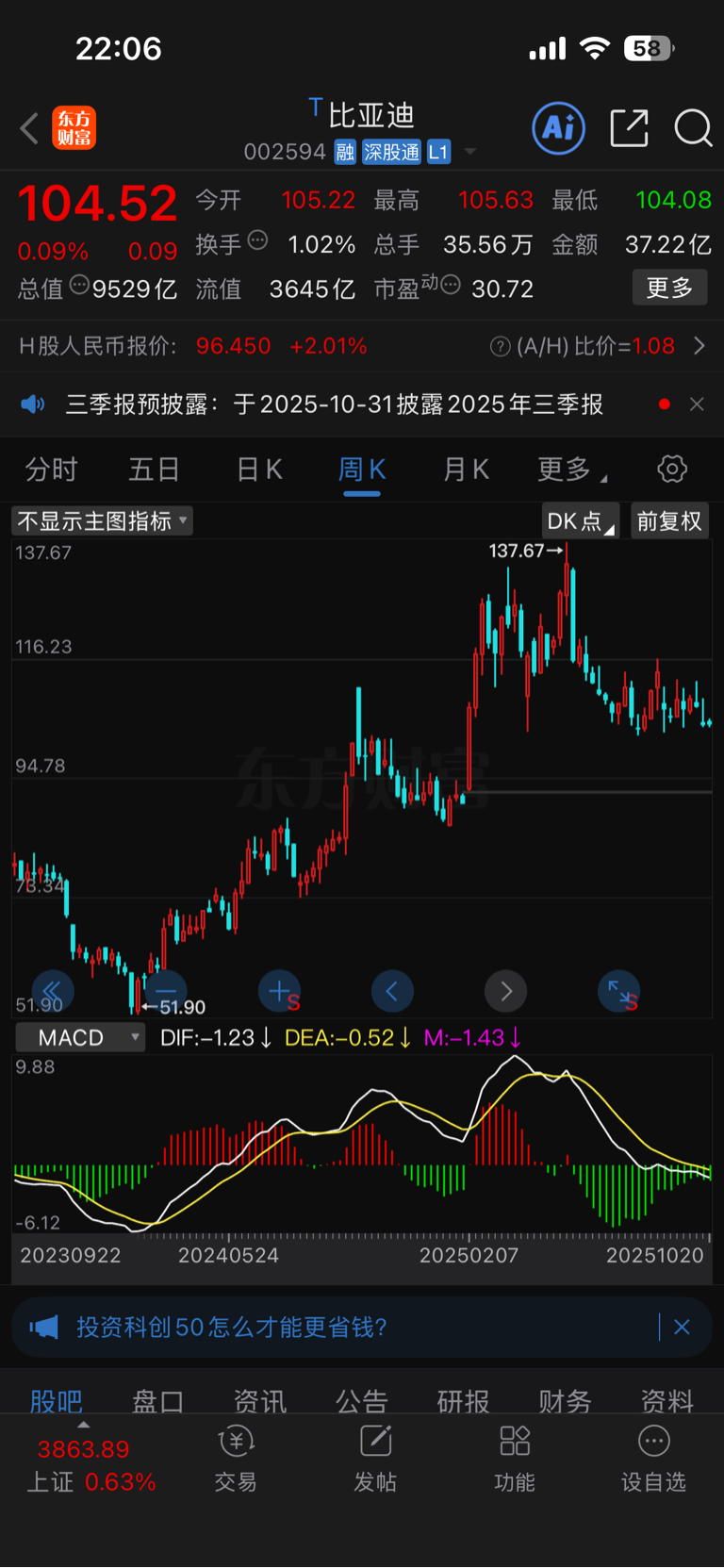
Task: Open the 资讯 news tab
Action: [x=259, y=1401]
